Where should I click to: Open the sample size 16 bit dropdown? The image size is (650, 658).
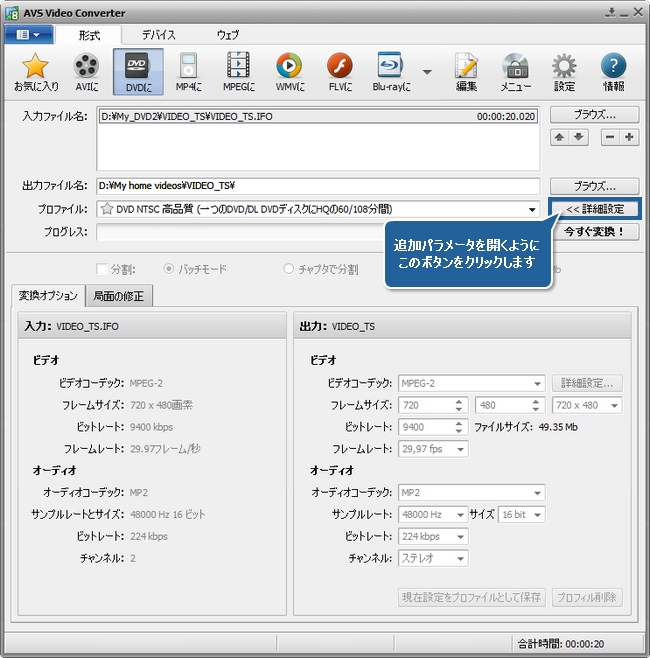tap(522, 514)
